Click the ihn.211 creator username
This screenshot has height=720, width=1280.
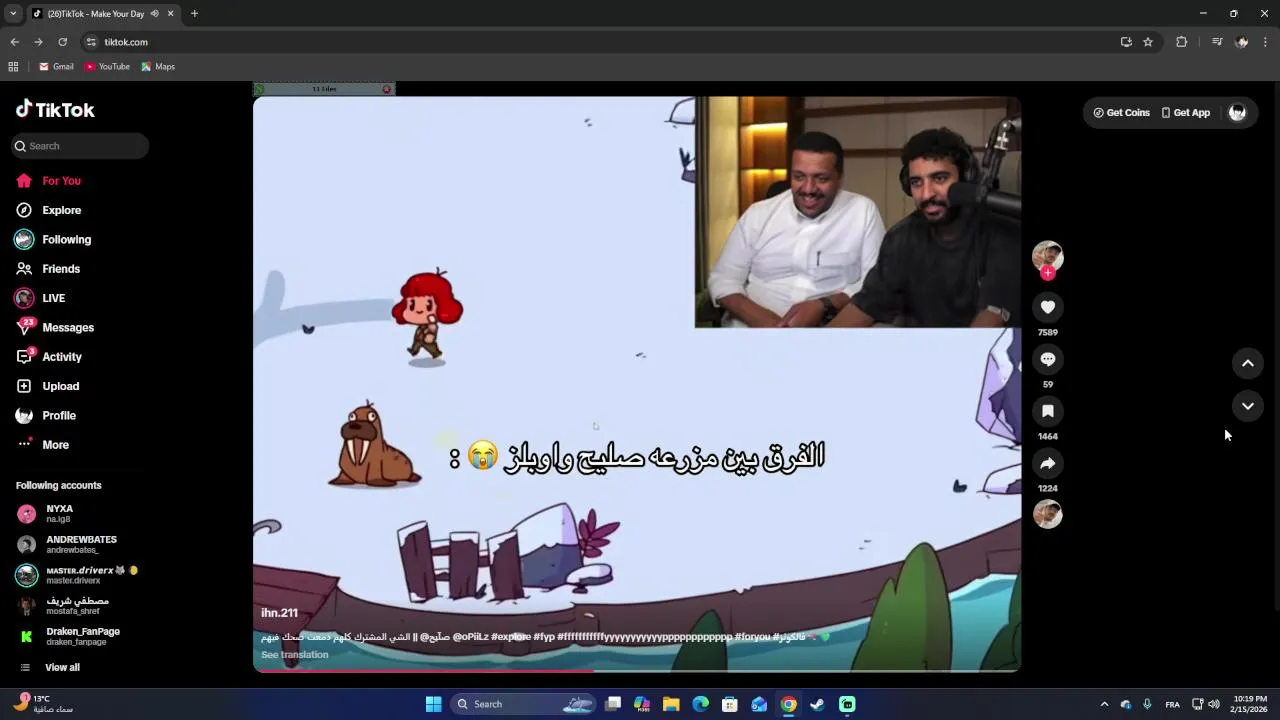[279, 613]
